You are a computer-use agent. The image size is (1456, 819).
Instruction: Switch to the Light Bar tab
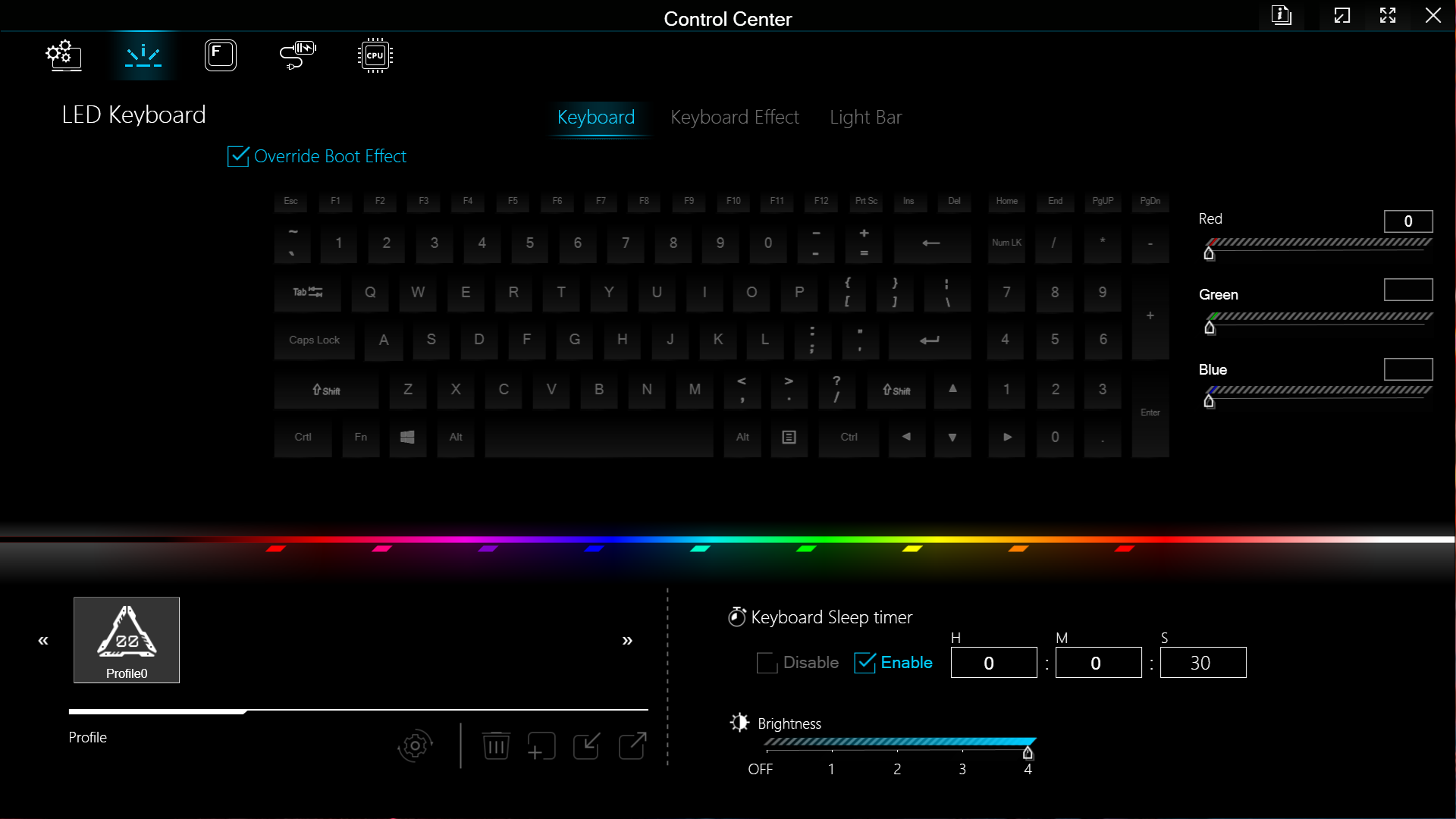pos(865,118)
